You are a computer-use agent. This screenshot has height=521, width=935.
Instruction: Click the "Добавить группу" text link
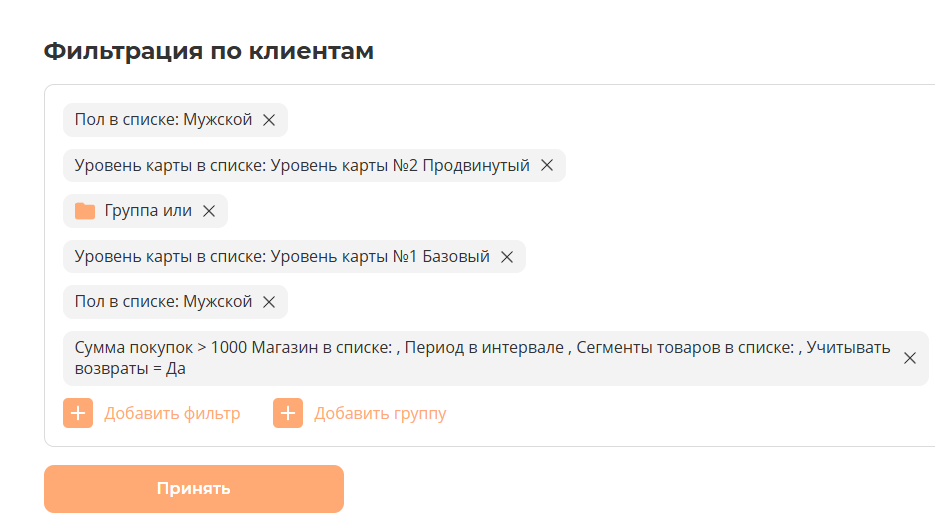tap(380, 413)
